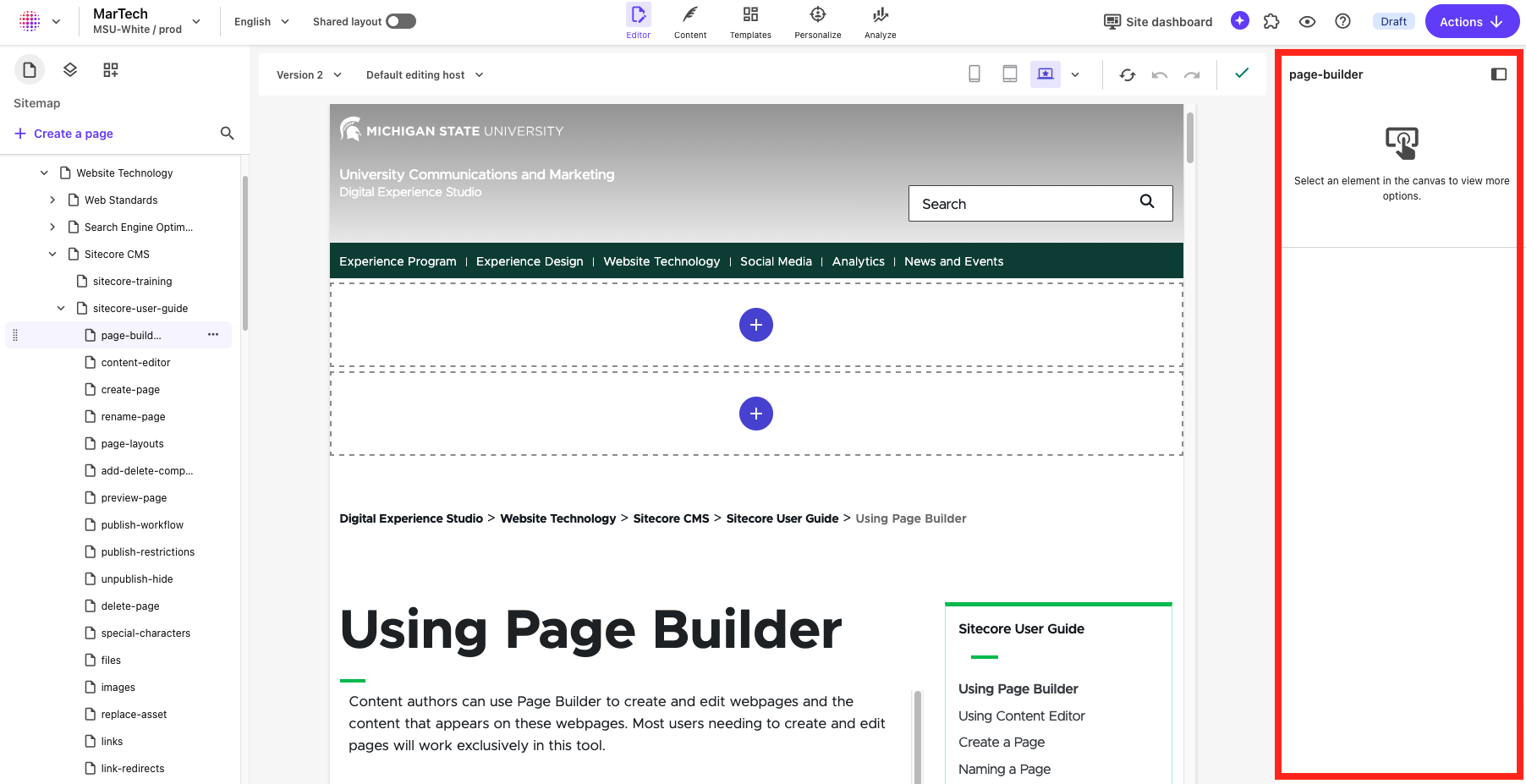Screen dimensions: 1526x784
Task: Switch to desktop device preview
Action: 1046,74
